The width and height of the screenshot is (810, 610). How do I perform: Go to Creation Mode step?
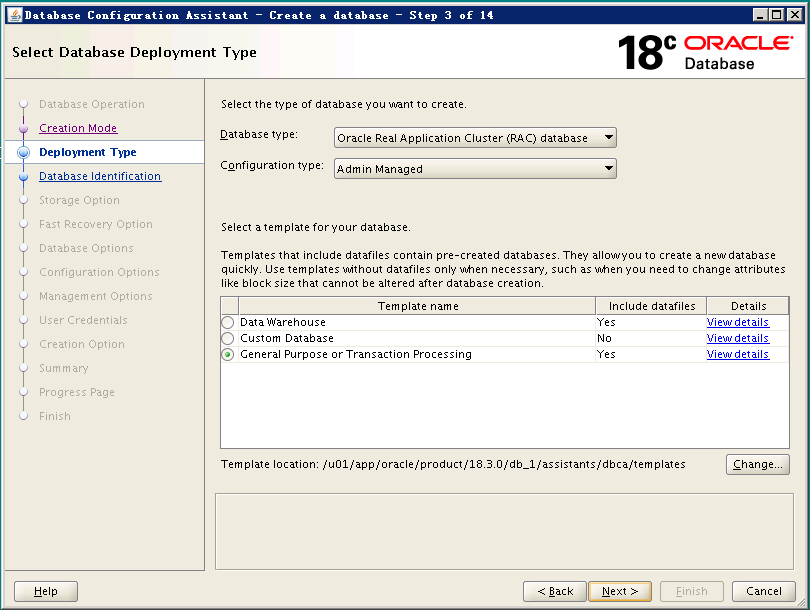78,128
